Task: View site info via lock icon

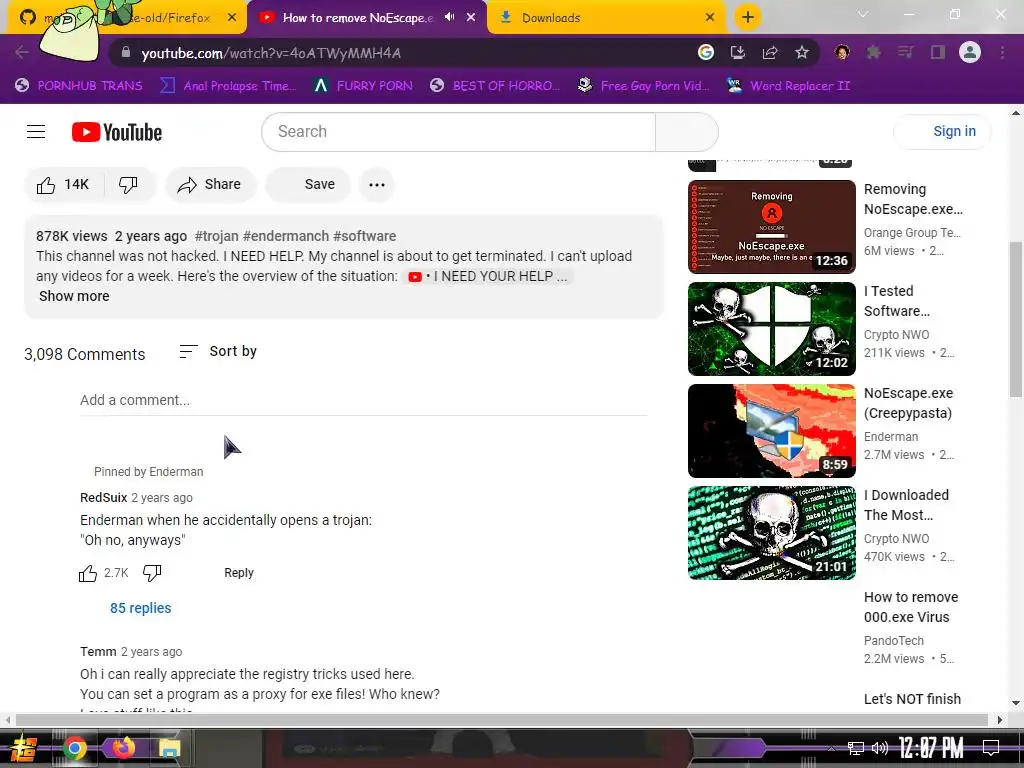Action: pos(126,52)
